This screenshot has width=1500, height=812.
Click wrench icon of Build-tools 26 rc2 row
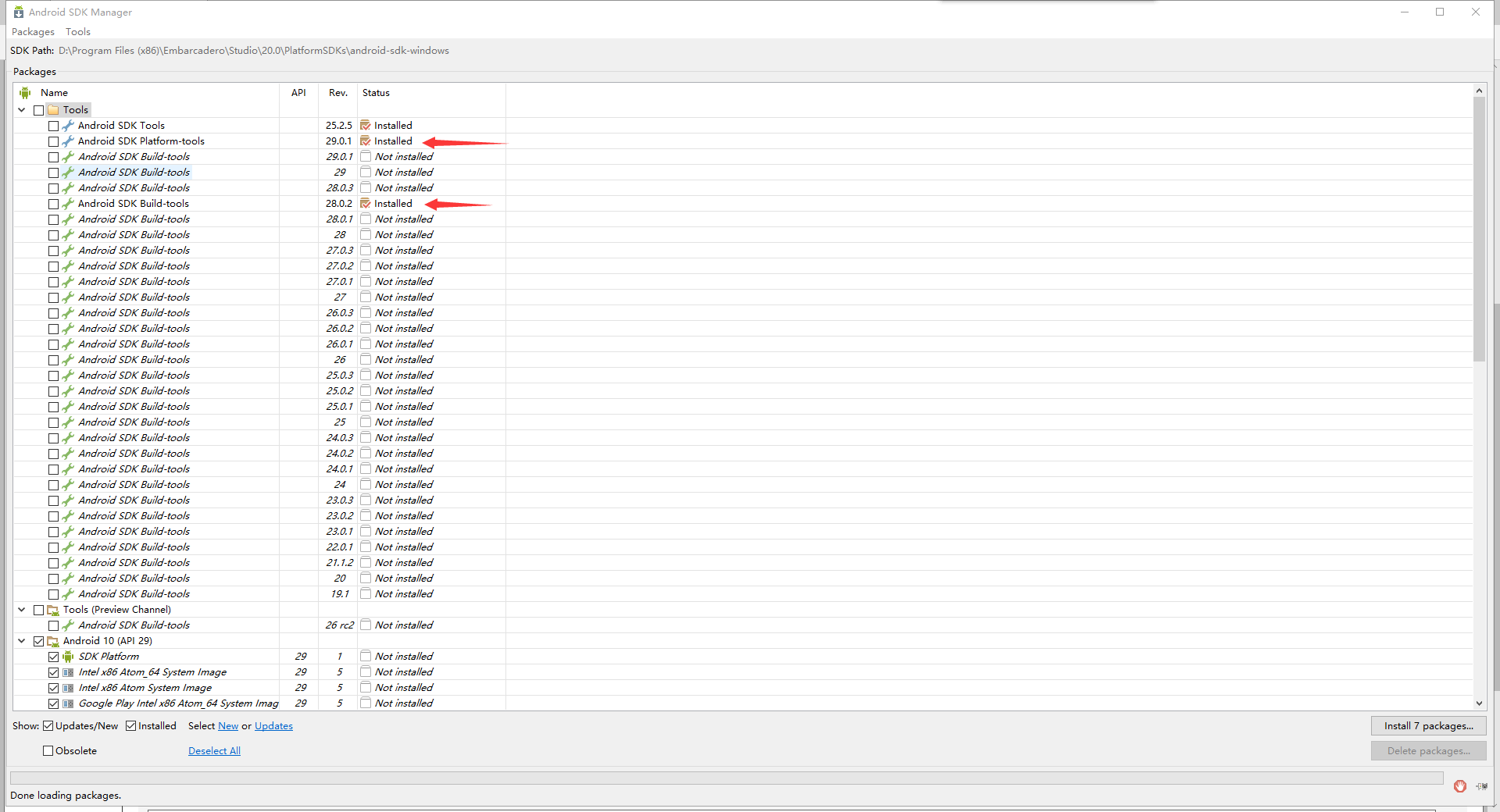68,625
